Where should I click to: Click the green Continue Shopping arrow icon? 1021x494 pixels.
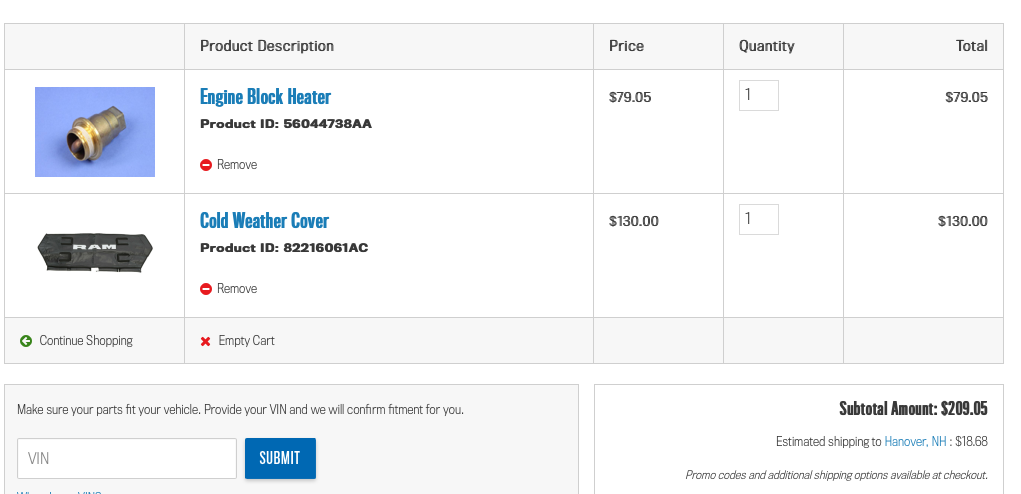pyautogui.click(x=26, y=341)
